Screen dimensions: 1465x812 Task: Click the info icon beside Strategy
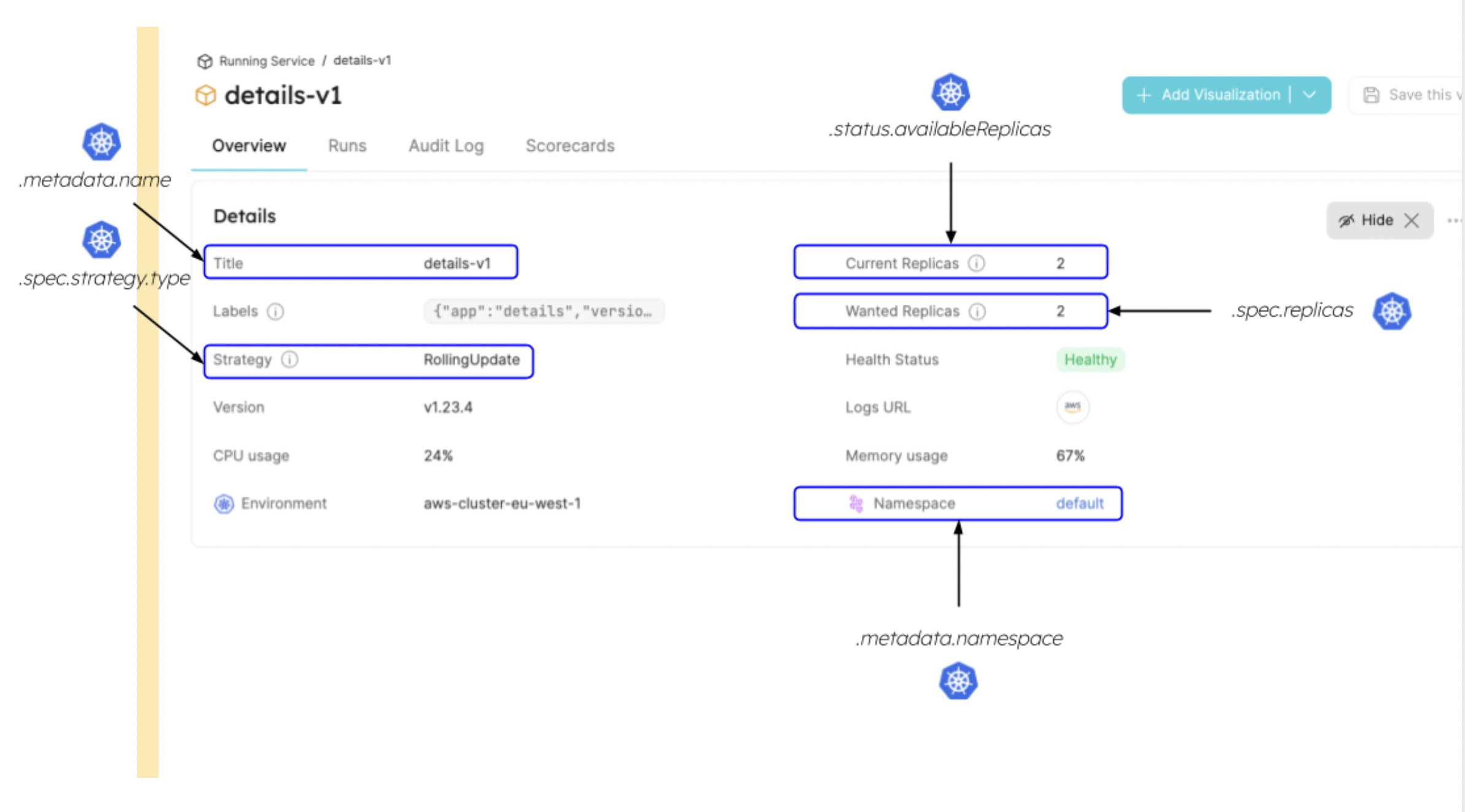point(290,359)
